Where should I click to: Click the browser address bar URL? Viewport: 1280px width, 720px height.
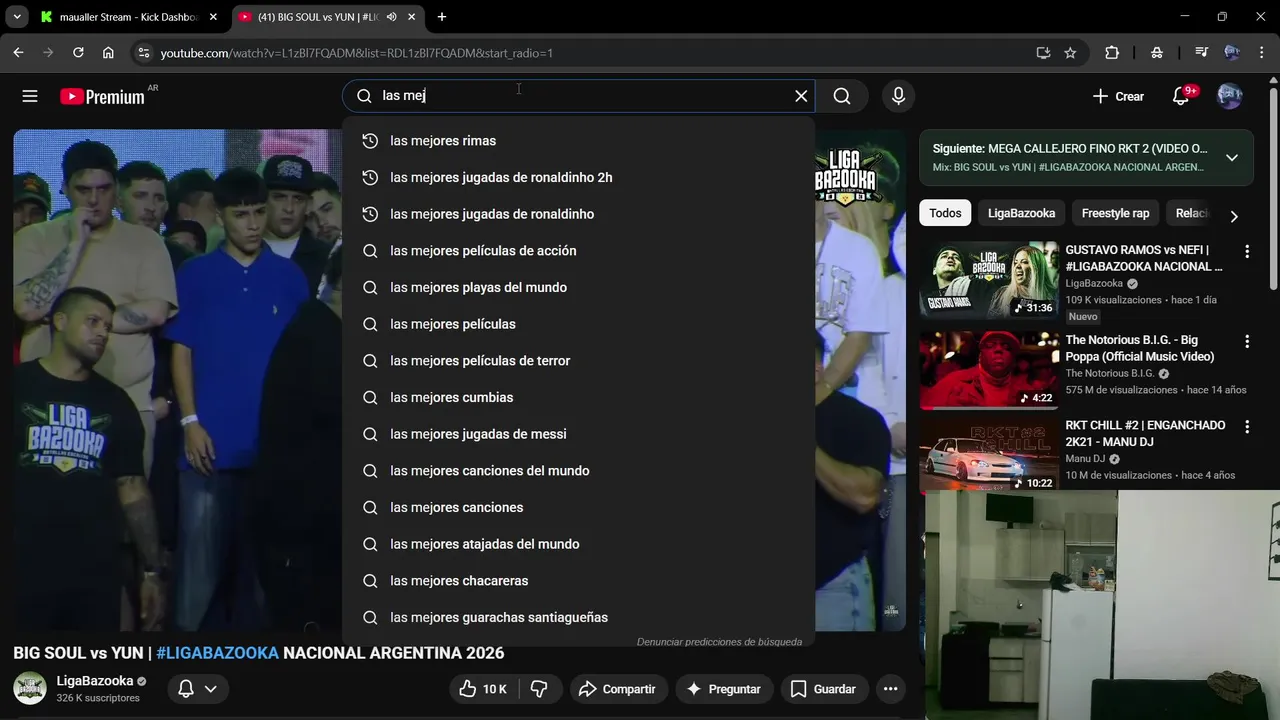pyautogui.click(x=356, y=53)
